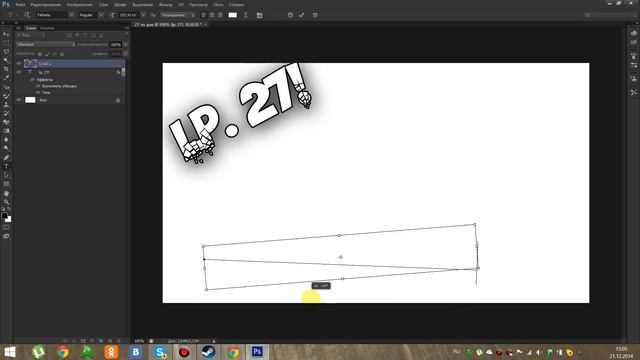Hide the selected Слой 1 layer
Viewport: 640px width, 360px height.
(19, 63)
